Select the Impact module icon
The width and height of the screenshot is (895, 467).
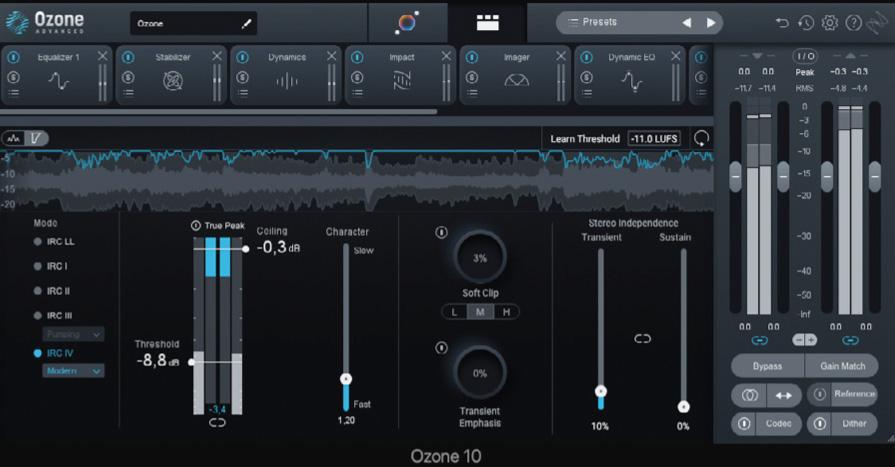coord(402,81)
